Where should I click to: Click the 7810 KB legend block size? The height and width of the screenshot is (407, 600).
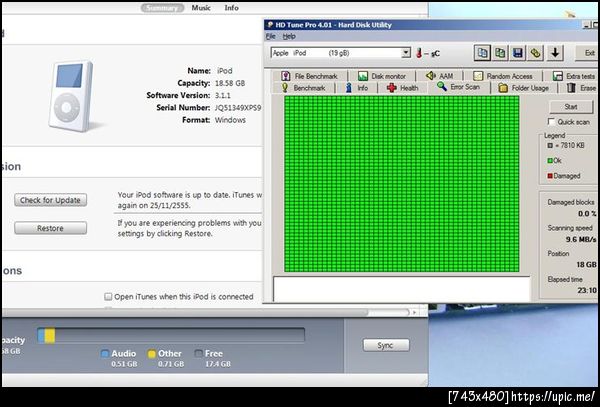tap(570, 145)
